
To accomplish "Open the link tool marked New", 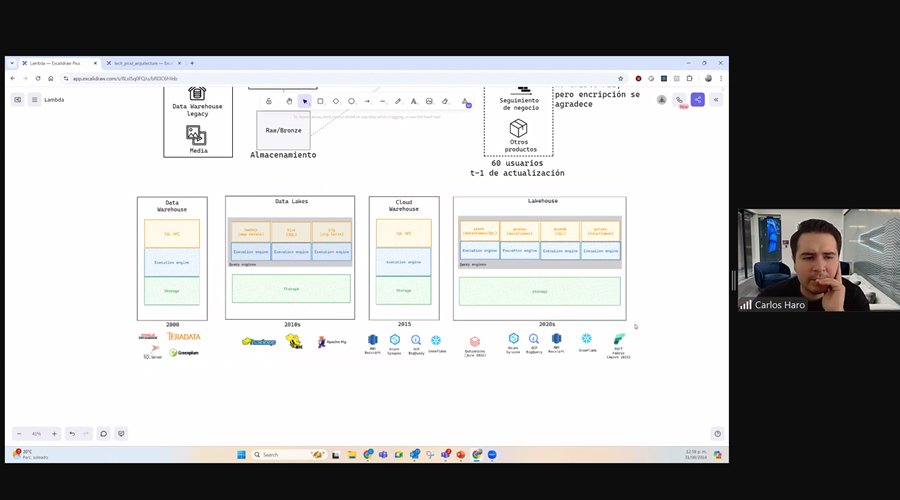I will pyautogui.click(x=680, y=100).
